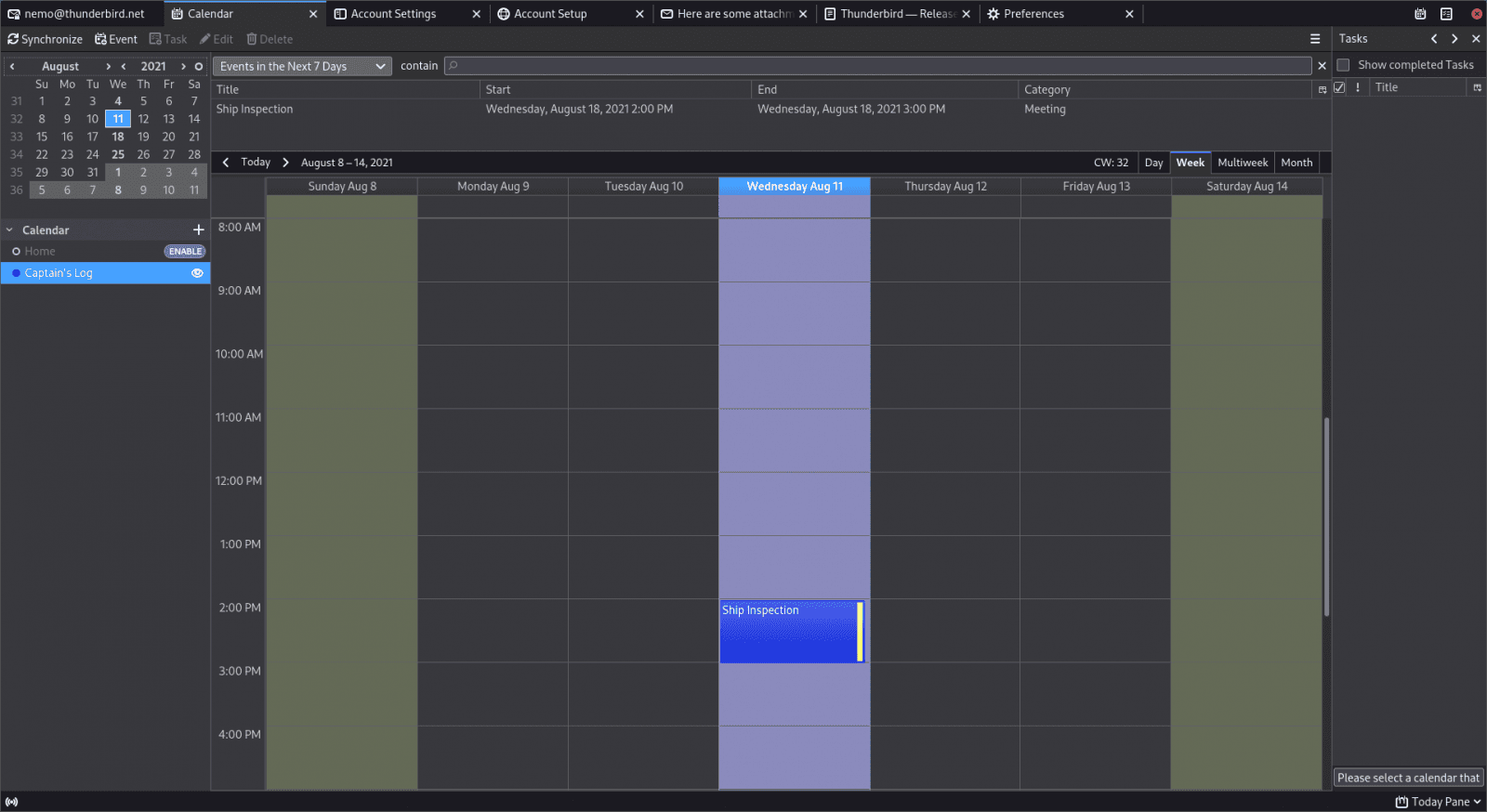Jump to Today in the calendar
Image resolution: width=1487 pixels, height=812 pixels.
[x=256, y=163]
